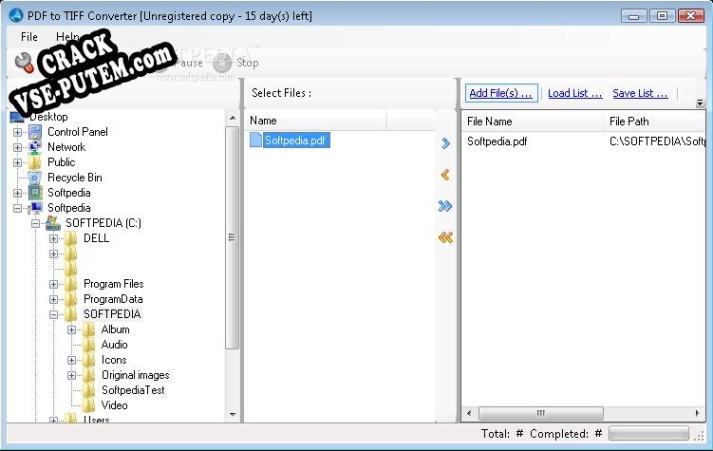Select the ProgramData folder
713x451 pixels.
[113, 299]
